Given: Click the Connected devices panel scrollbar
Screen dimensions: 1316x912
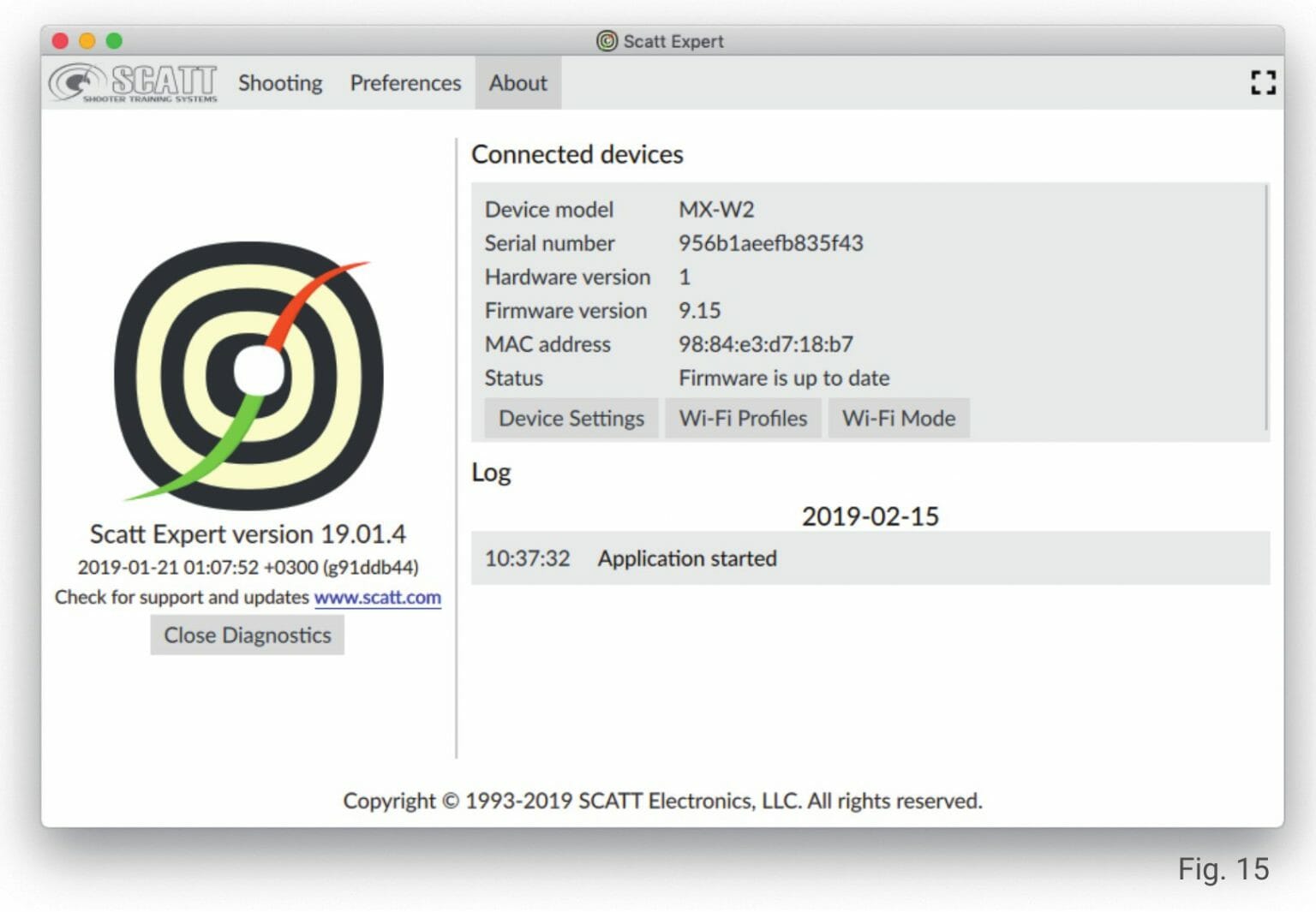Looking at the screenshot, I should (1265, 308).
